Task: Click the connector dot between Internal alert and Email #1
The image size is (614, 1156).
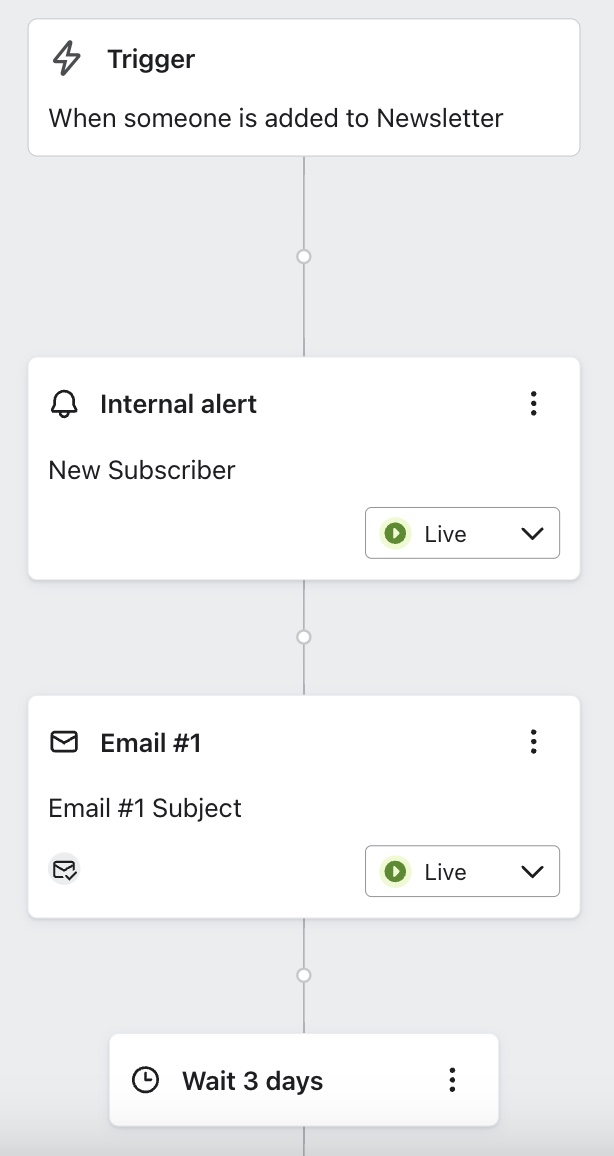Action: 303,636
